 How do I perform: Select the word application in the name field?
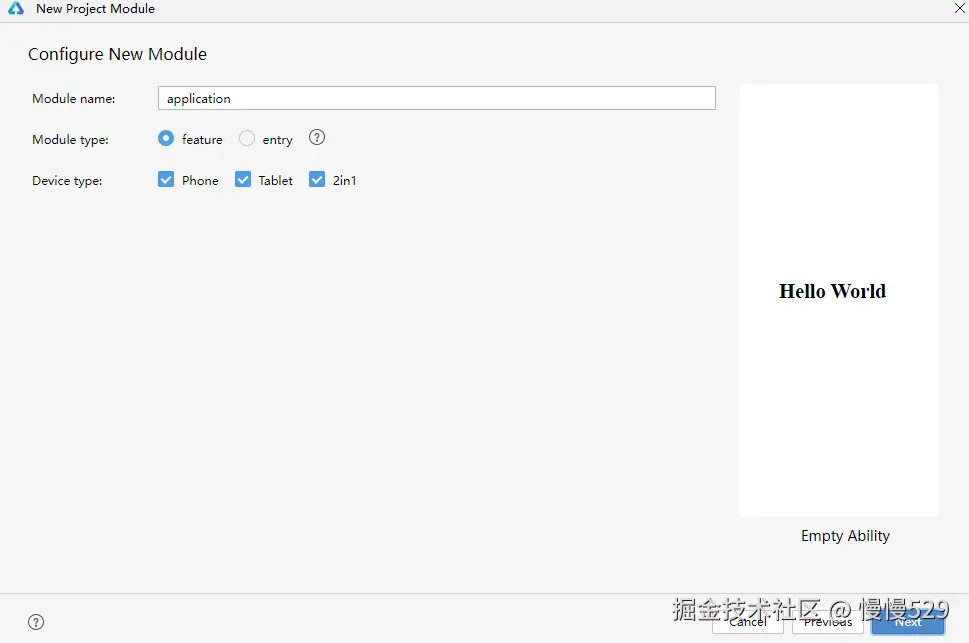point(197,98)
